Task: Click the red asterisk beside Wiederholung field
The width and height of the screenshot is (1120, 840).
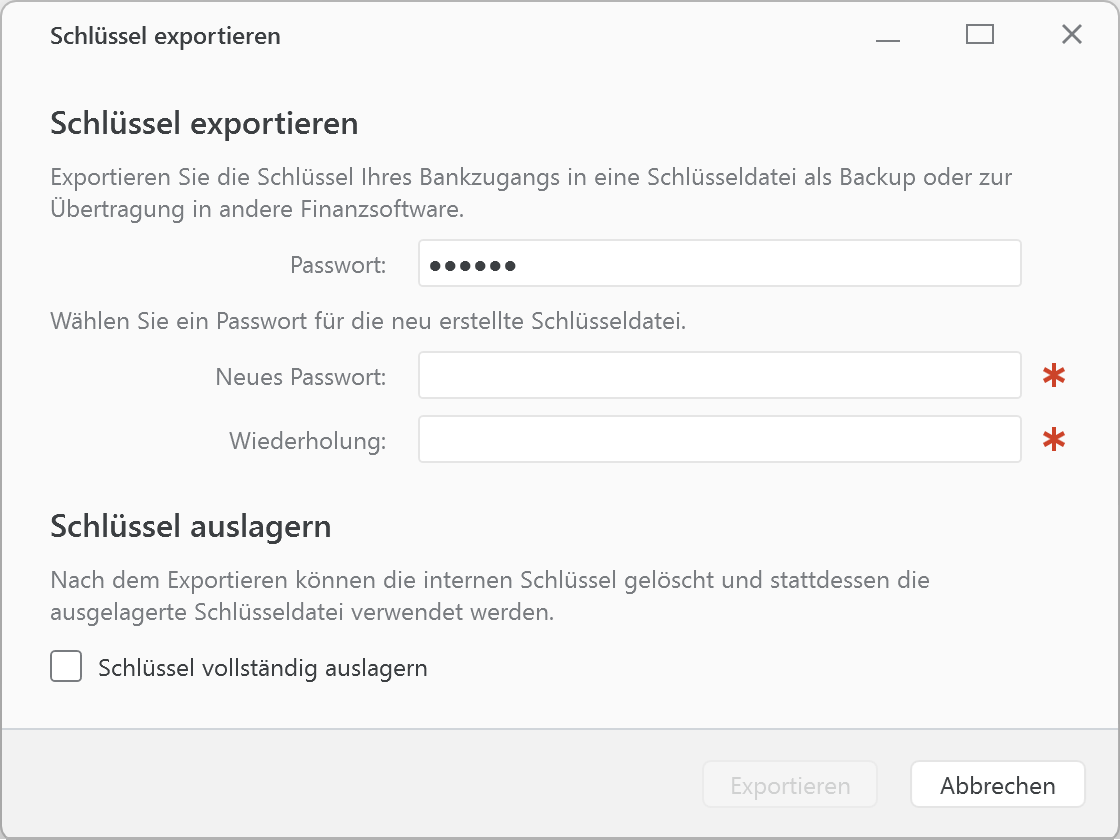Action: (1055, 439)
